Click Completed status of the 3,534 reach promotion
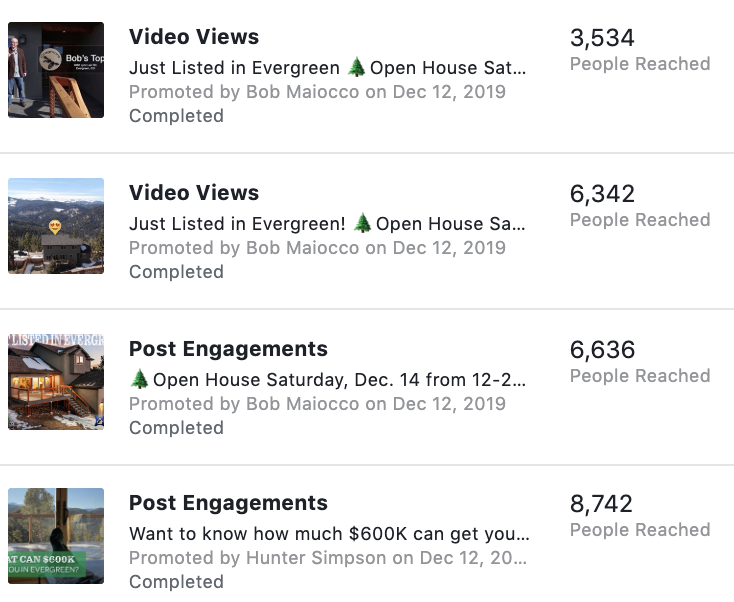734x602 pixels. (x=176, y=116)
